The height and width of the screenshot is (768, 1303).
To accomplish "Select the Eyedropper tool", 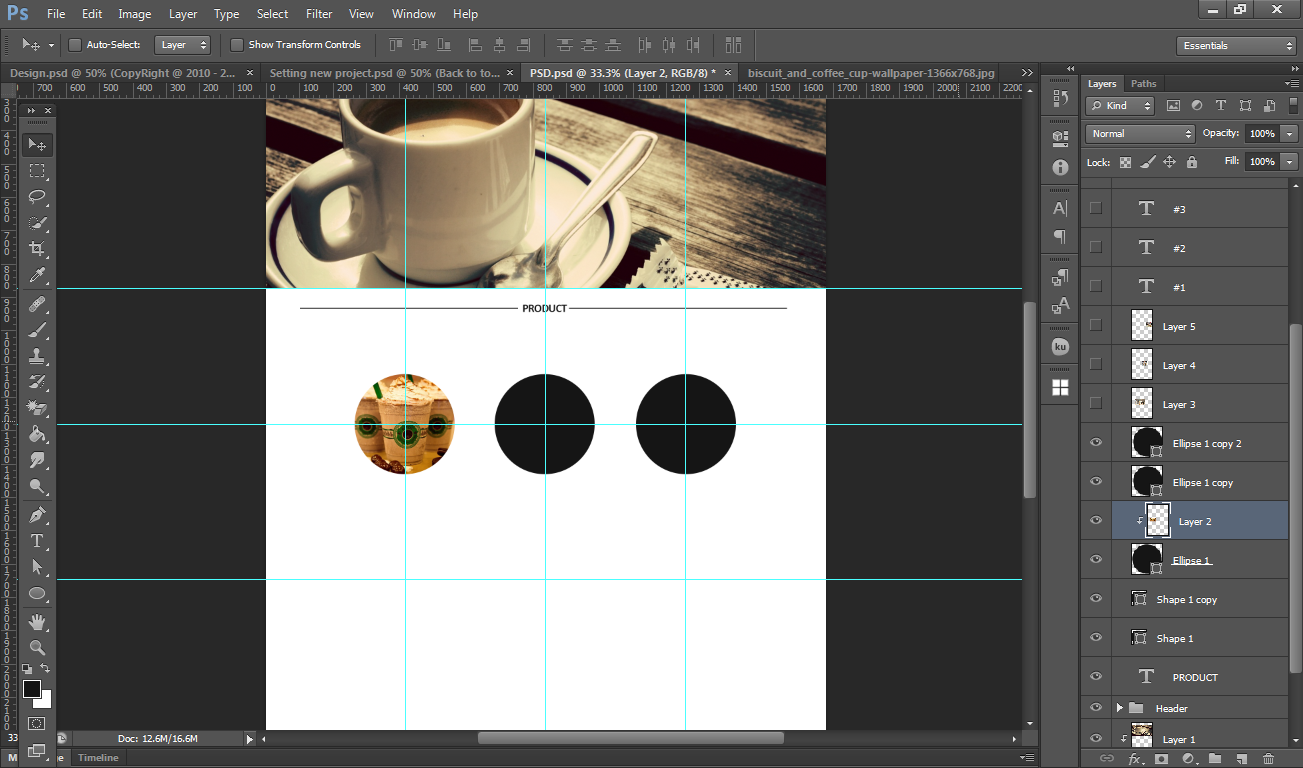I will pyautogui.click(x=37, y=275).
